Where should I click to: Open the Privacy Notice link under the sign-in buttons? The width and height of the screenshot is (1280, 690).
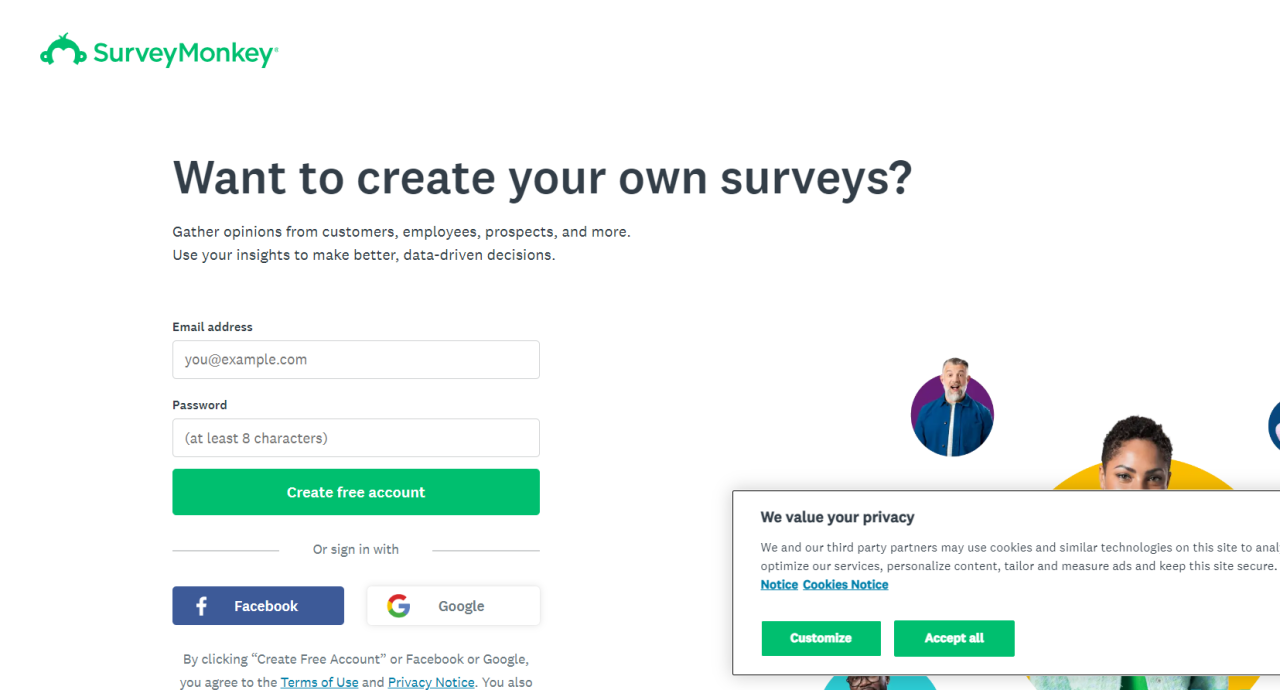[x=431, y=682]
